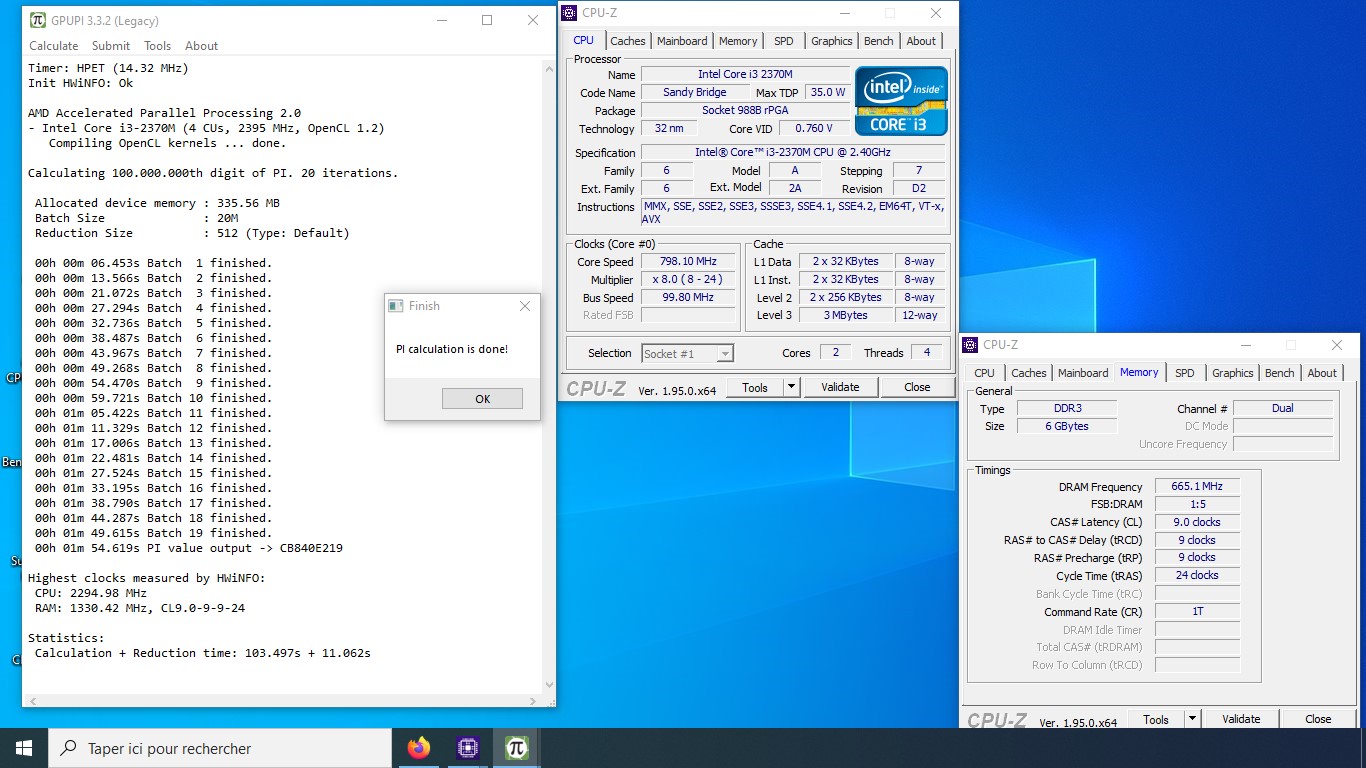Click the FSB:DRAM 1:5 value
Viewport: 1366px width, 768px height.
[1197, 504]
